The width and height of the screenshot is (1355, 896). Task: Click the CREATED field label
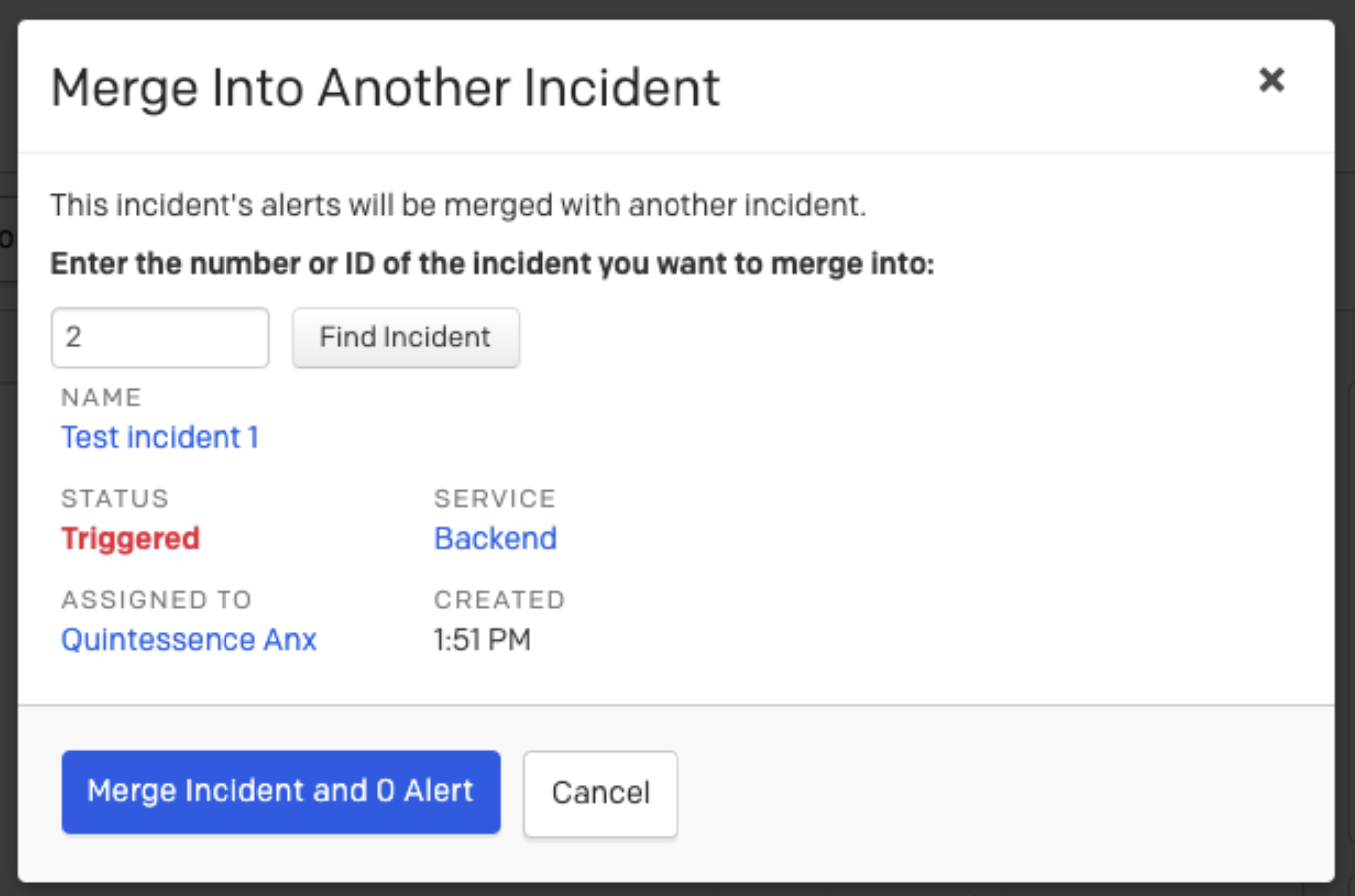pyautogui.click(x=499, y=599)
